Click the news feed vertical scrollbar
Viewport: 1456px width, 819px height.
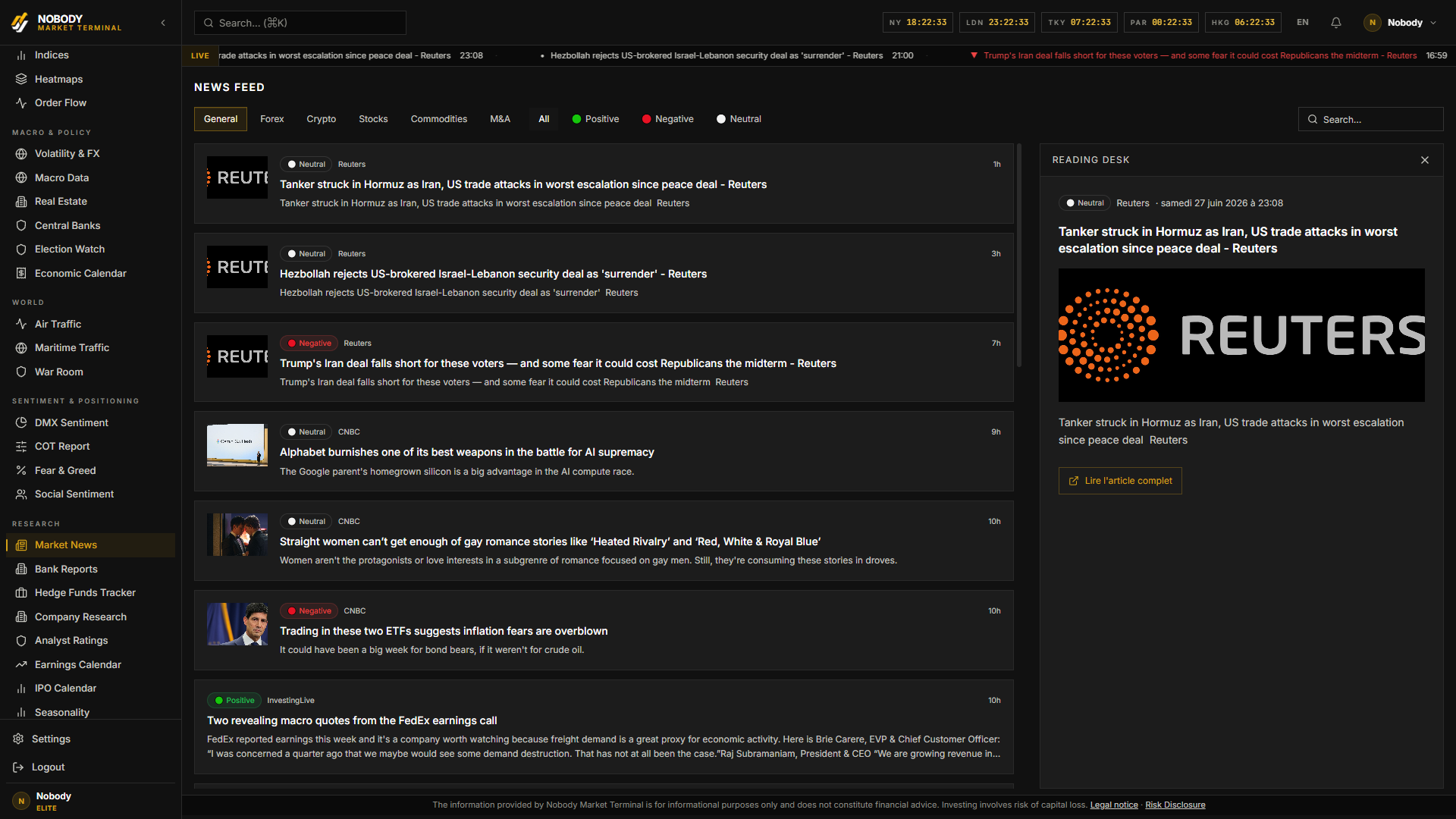(1019, 254)
